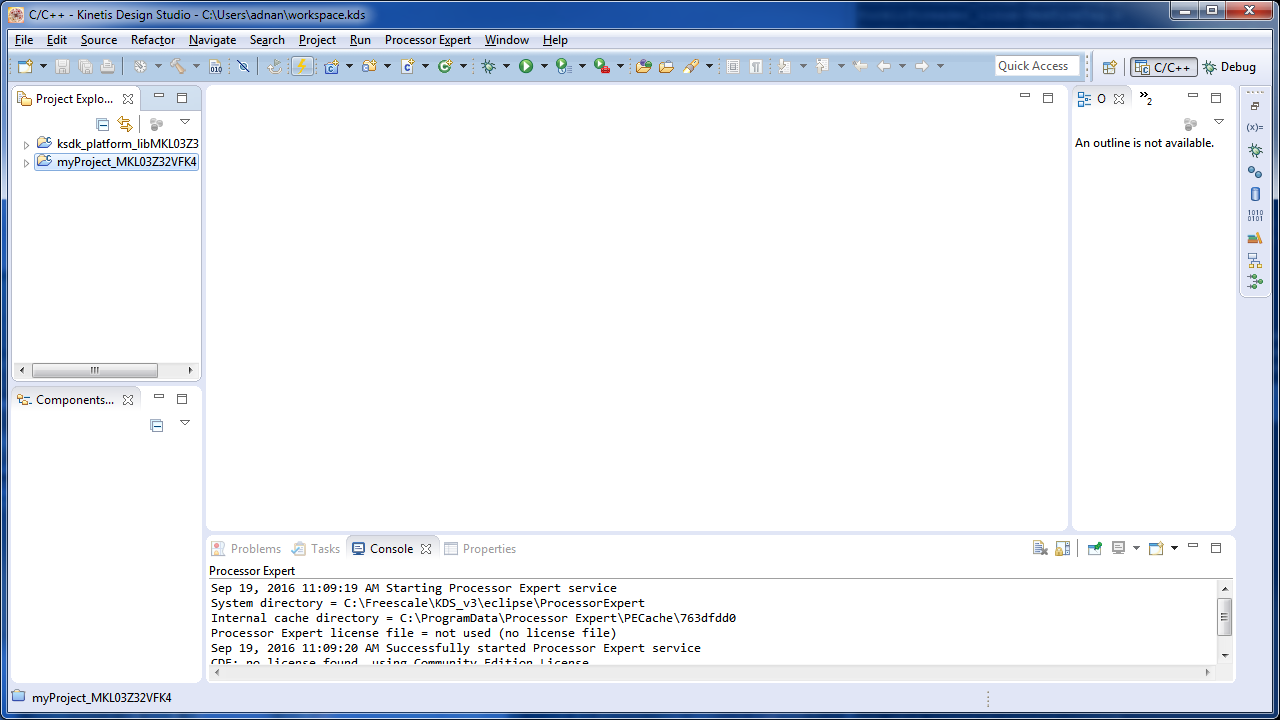Expand the myProject_MKL03Z32VFK4 project
This screenshot has width=1280, height=720.
(x=25, y=162)
